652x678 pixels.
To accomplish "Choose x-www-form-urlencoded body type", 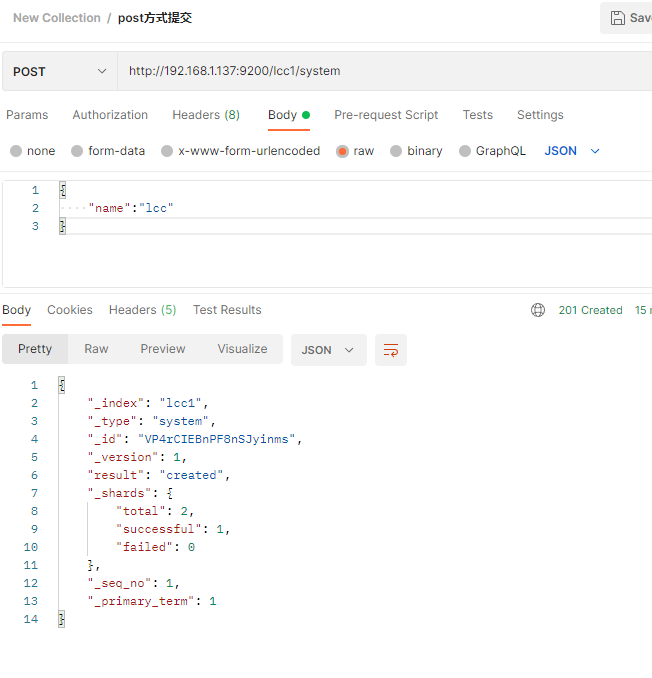I will [167, 151].
